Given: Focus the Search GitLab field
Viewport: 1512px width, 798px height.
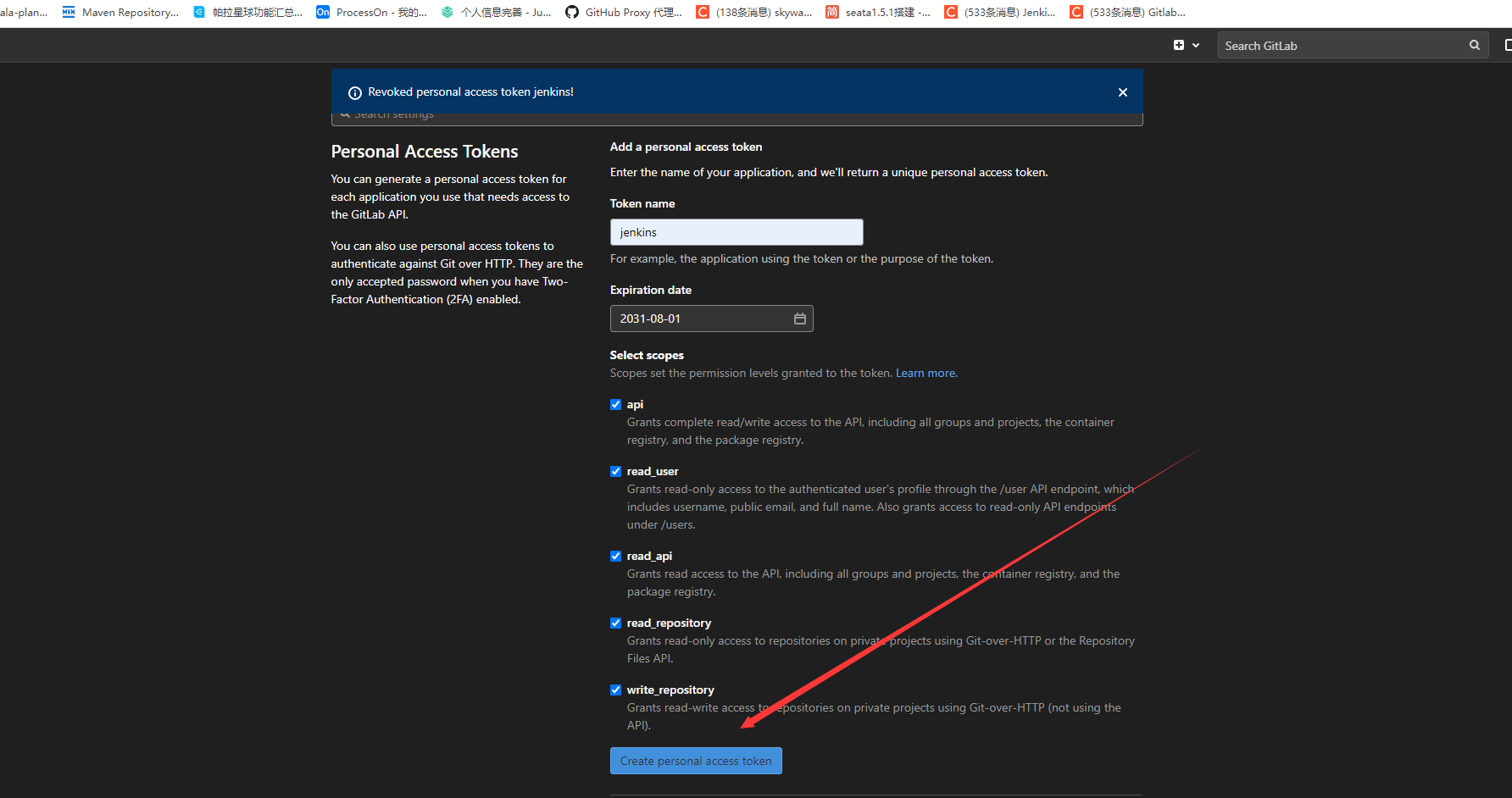Looking at the screenshot, I should coord(1353,46).
